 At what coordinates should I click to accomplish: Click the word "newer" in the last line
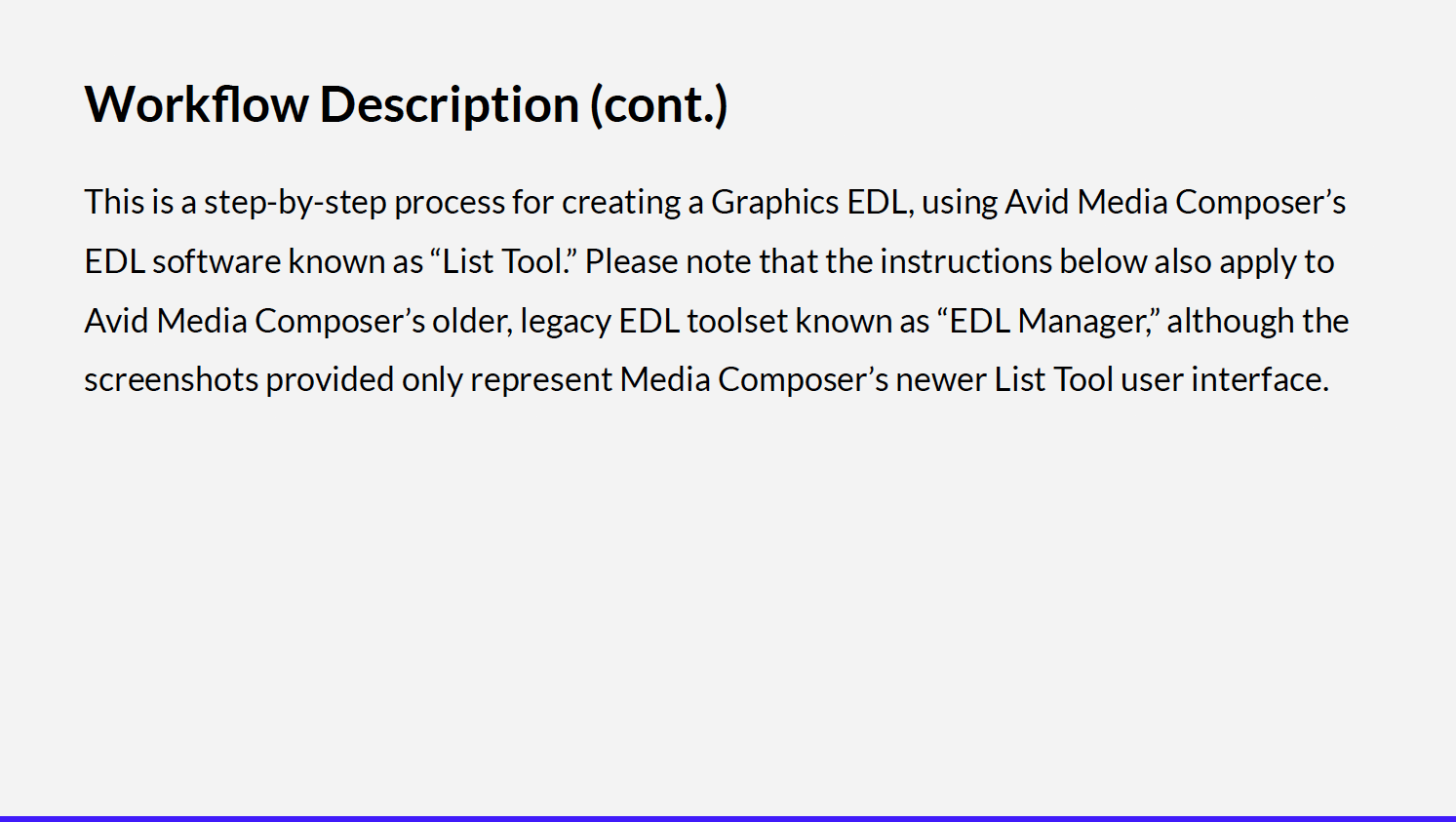coord(941,379)
